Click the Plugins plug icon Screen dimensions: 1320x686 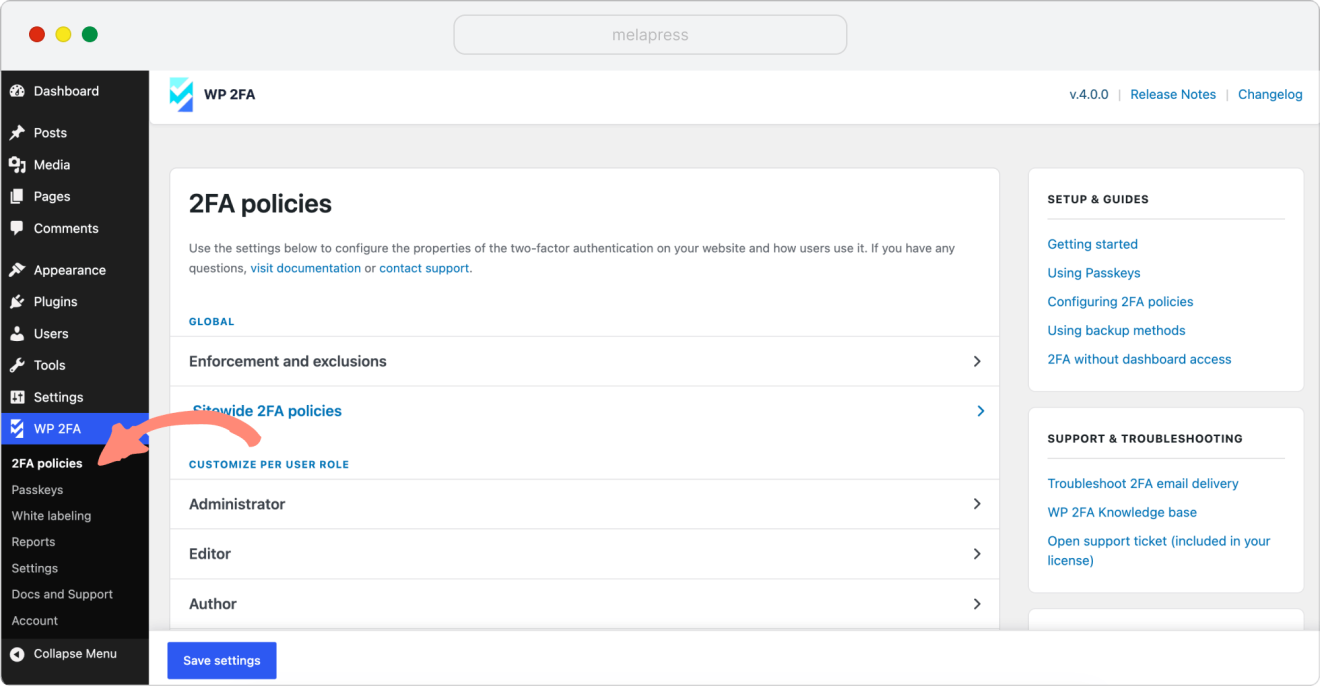(x=17, y=302)
